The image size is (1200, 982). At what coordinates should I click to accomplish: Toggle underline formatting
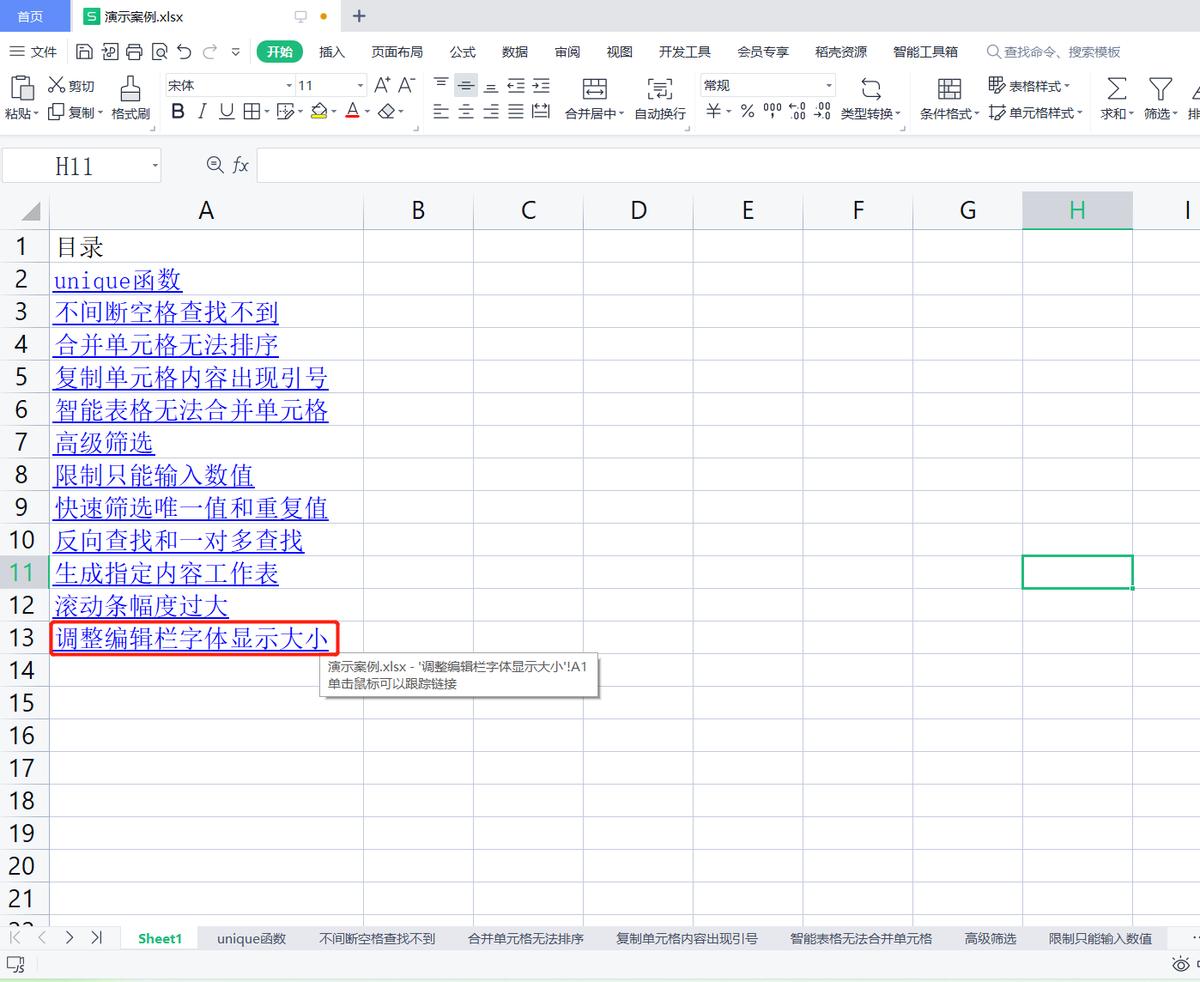pos(226,112)
